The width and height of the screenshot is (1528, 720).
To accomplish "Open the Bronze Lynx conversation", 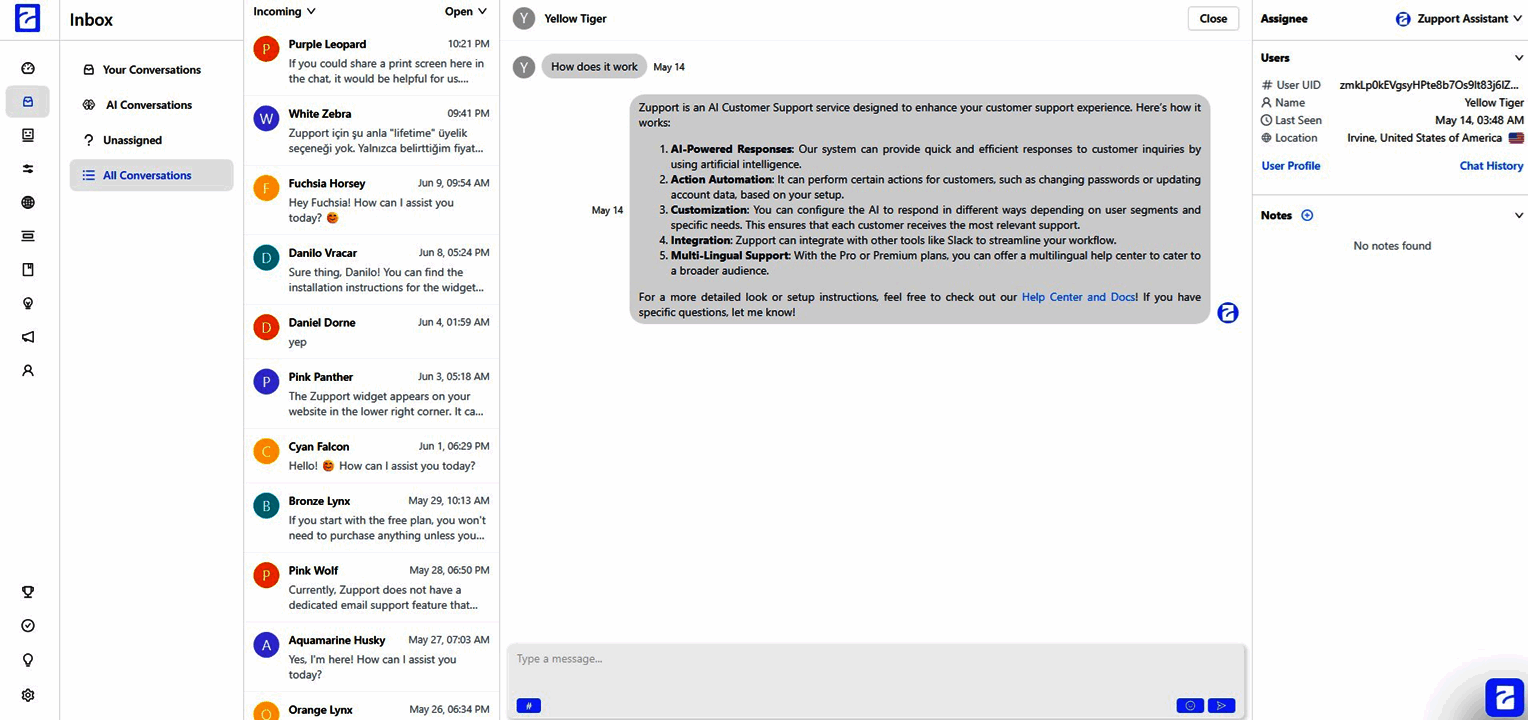I will pos(371,518).
